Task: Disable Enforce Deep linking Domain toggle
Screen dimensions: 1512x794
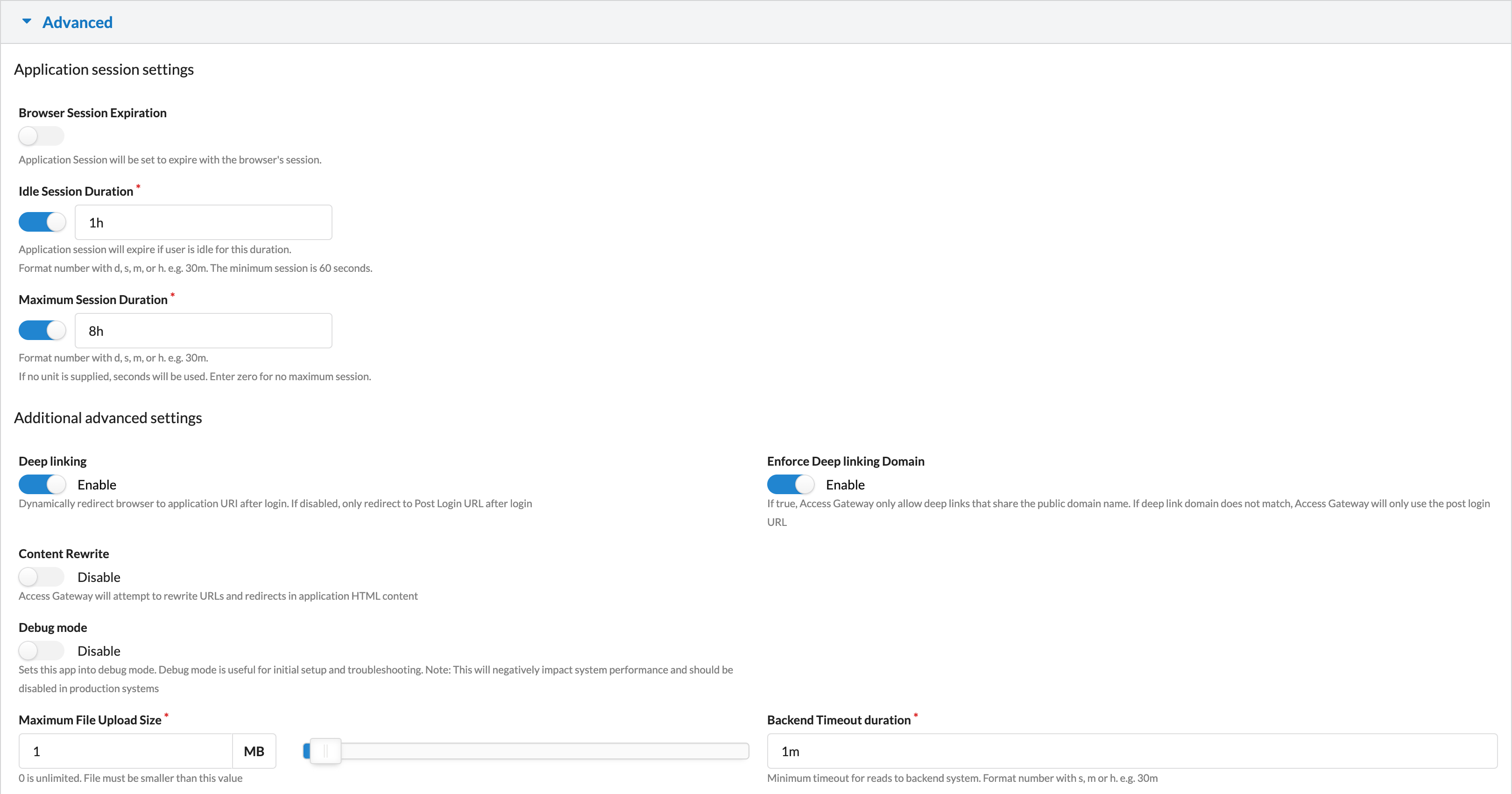Action: [790, 484]
